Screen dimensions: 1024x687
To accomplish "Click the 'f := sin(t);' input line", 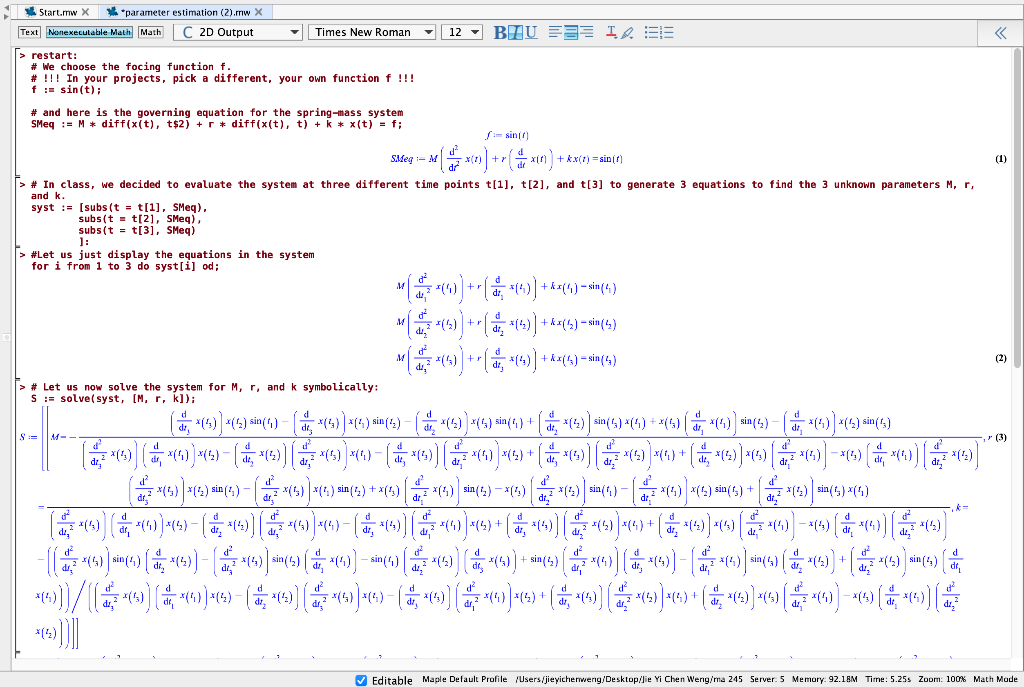I will pos(66,89).
